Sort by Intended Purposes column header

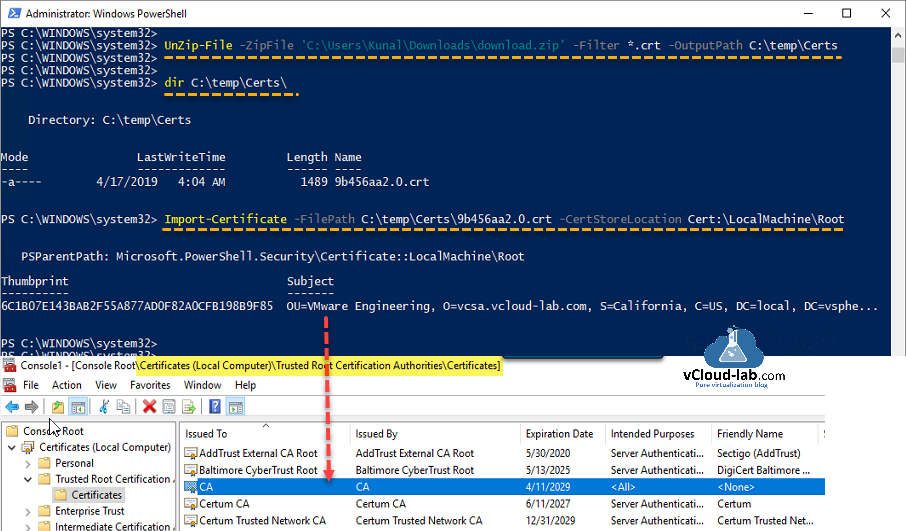coord(659,434)
